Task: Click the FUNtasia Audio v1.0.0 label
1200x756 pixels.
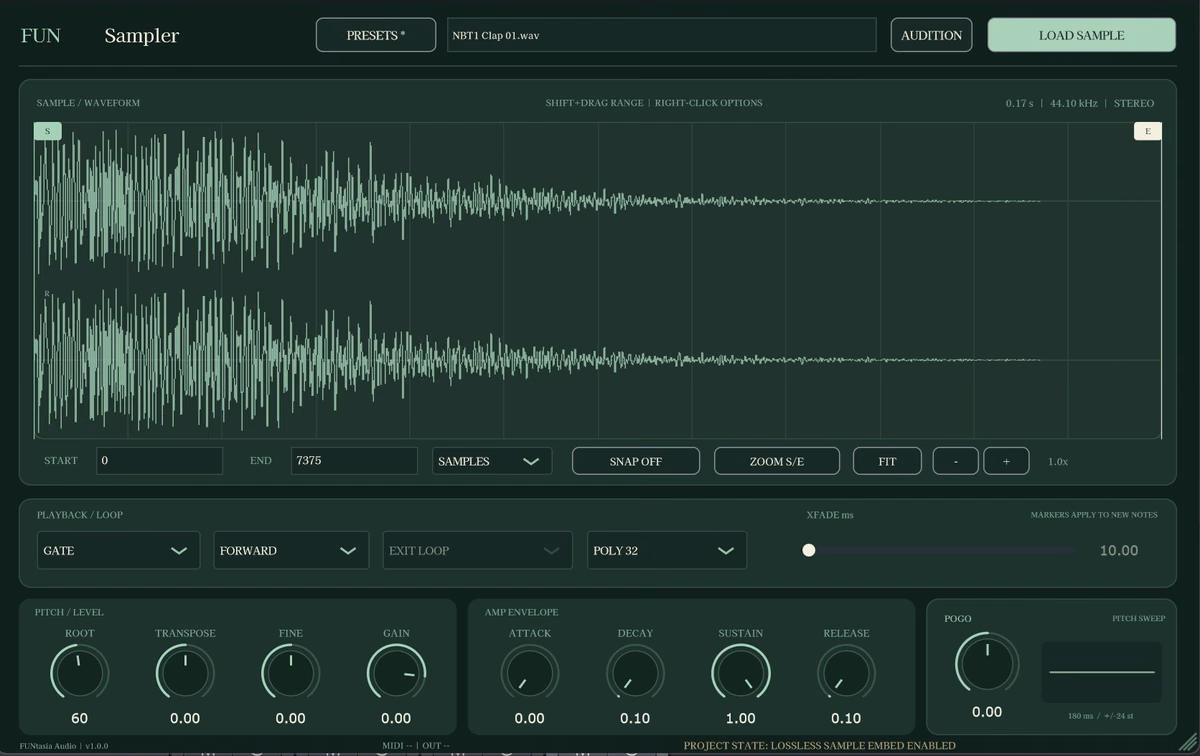Action: (x=64, y=745)
